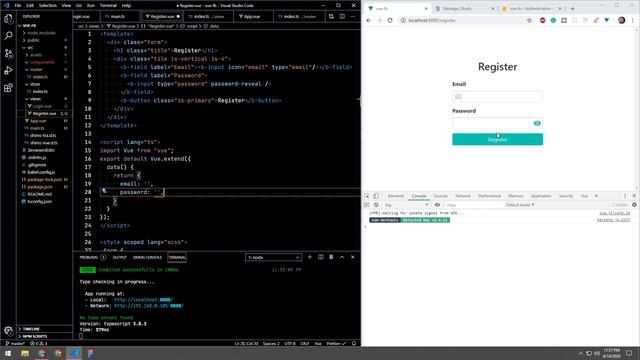Open the Selection menu in VS Code
This screenshot has height=360, width=640.
48,6
